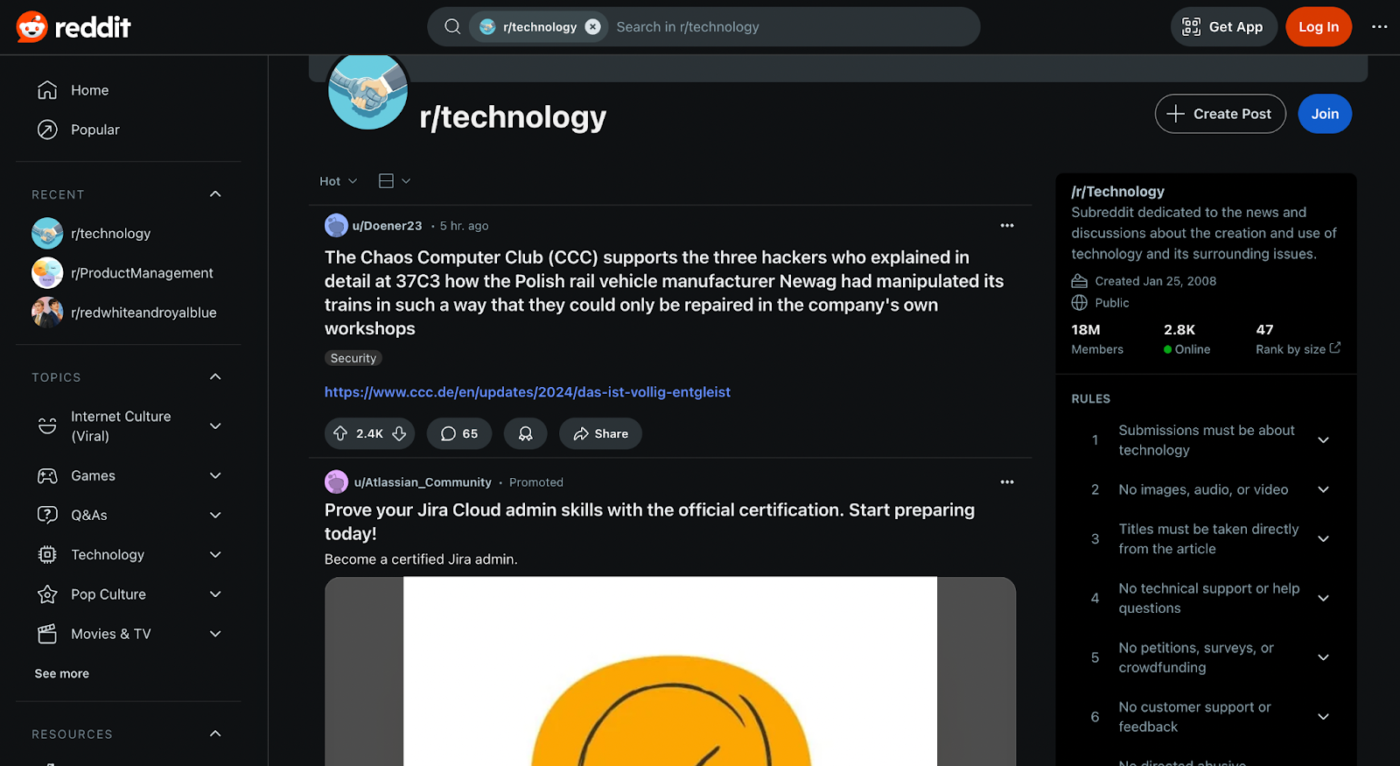The image size is (1400, 766).
Task: Join the r/technology community
Action: [x=1324, y=114]
